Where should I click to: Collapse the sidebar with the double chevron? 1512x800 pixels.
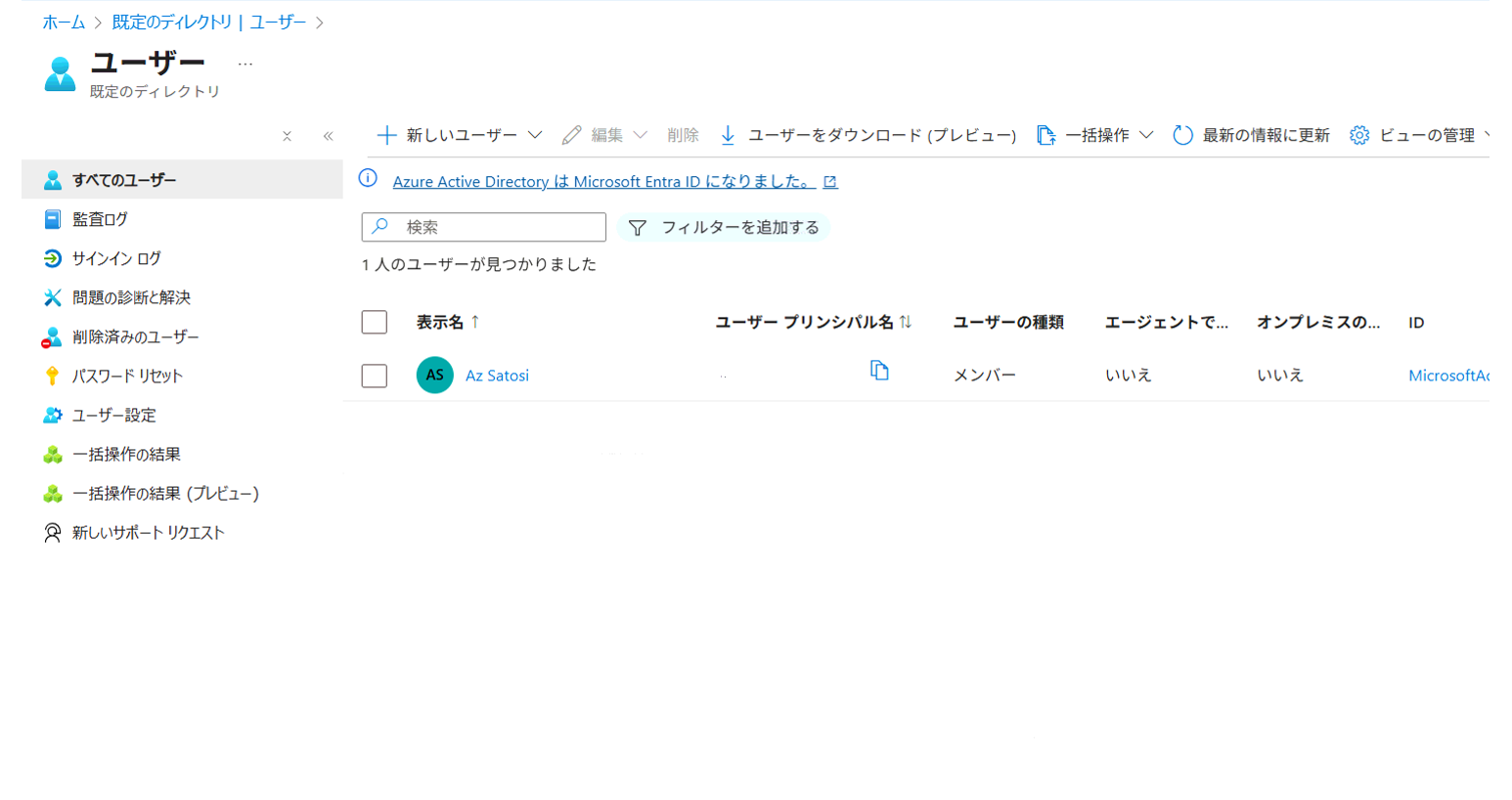(x=328, y=136)
